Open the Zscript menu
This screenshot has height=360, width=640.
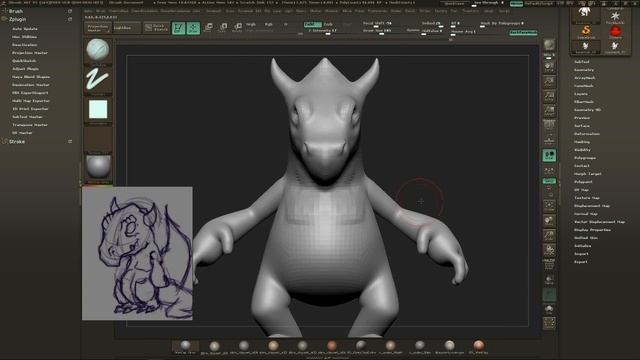pos(504,11)
